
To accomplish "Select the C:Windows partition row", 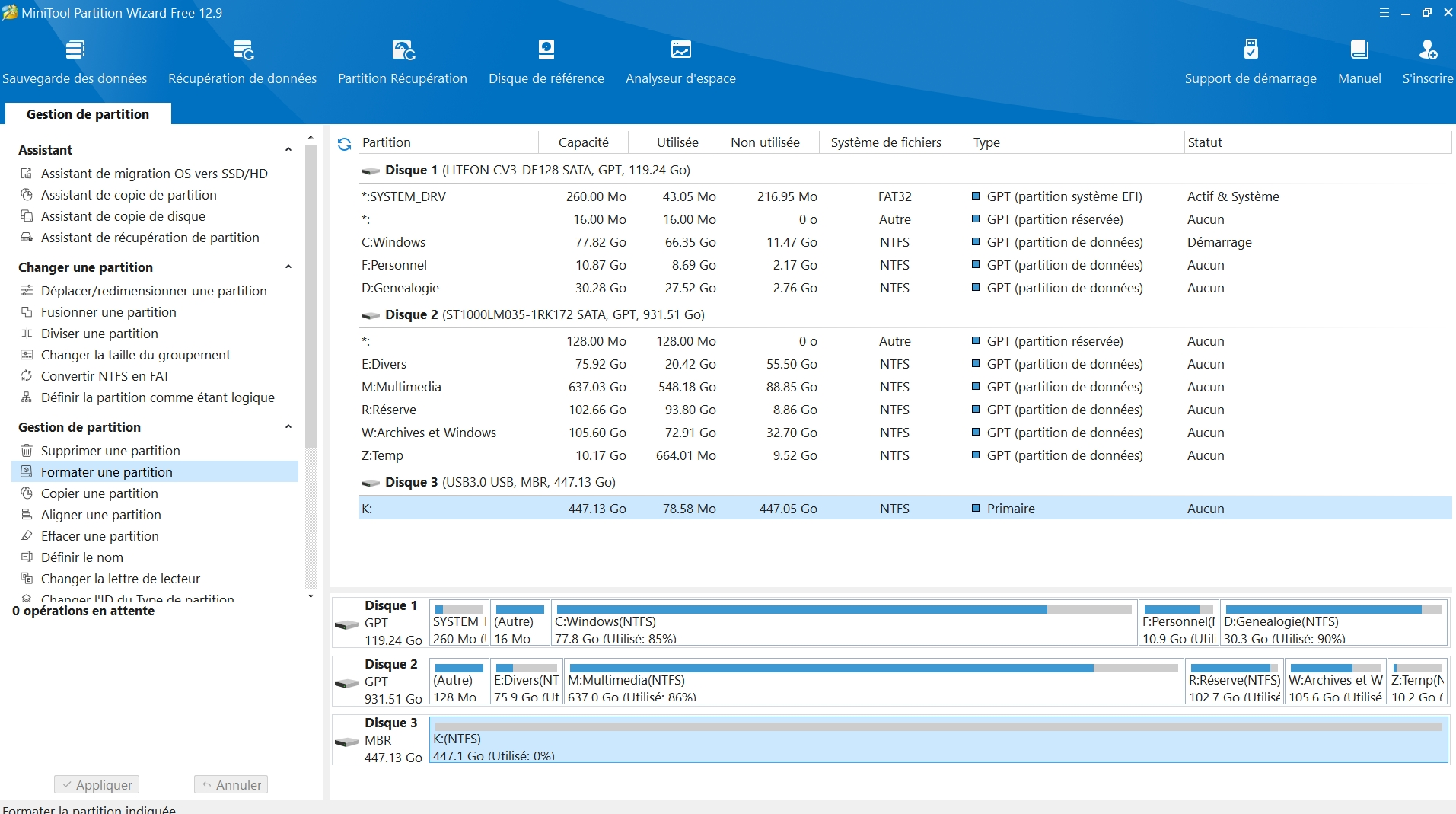I will point(905,242).
